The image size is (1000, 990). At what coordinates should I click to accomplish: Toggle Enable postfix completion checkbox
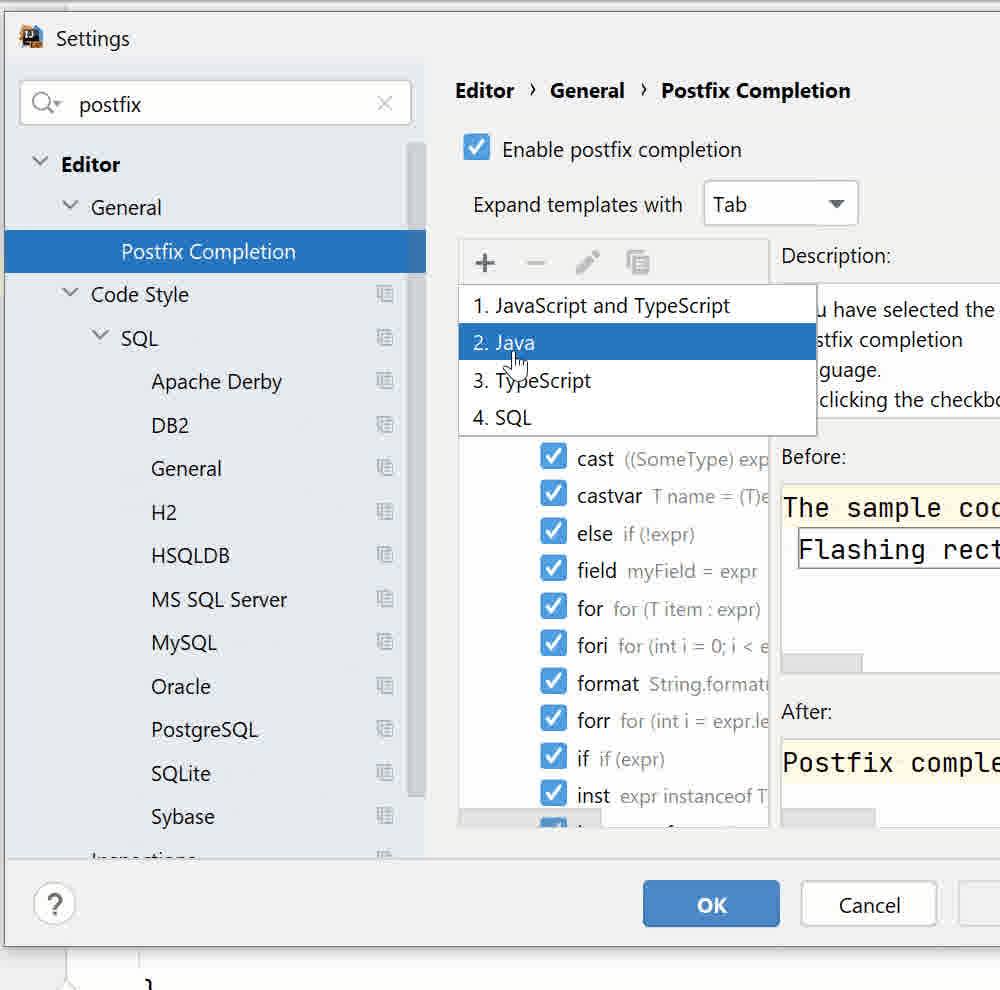(476, 147)
